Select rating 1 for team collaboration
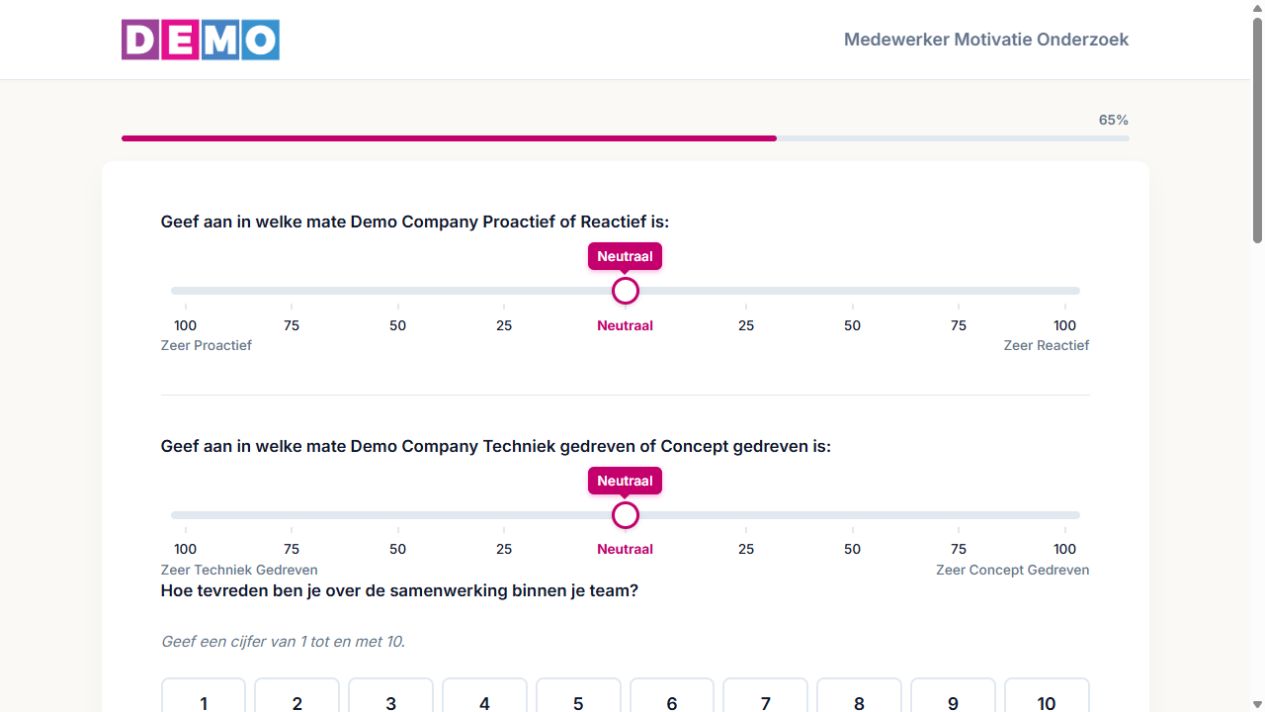 203,696
